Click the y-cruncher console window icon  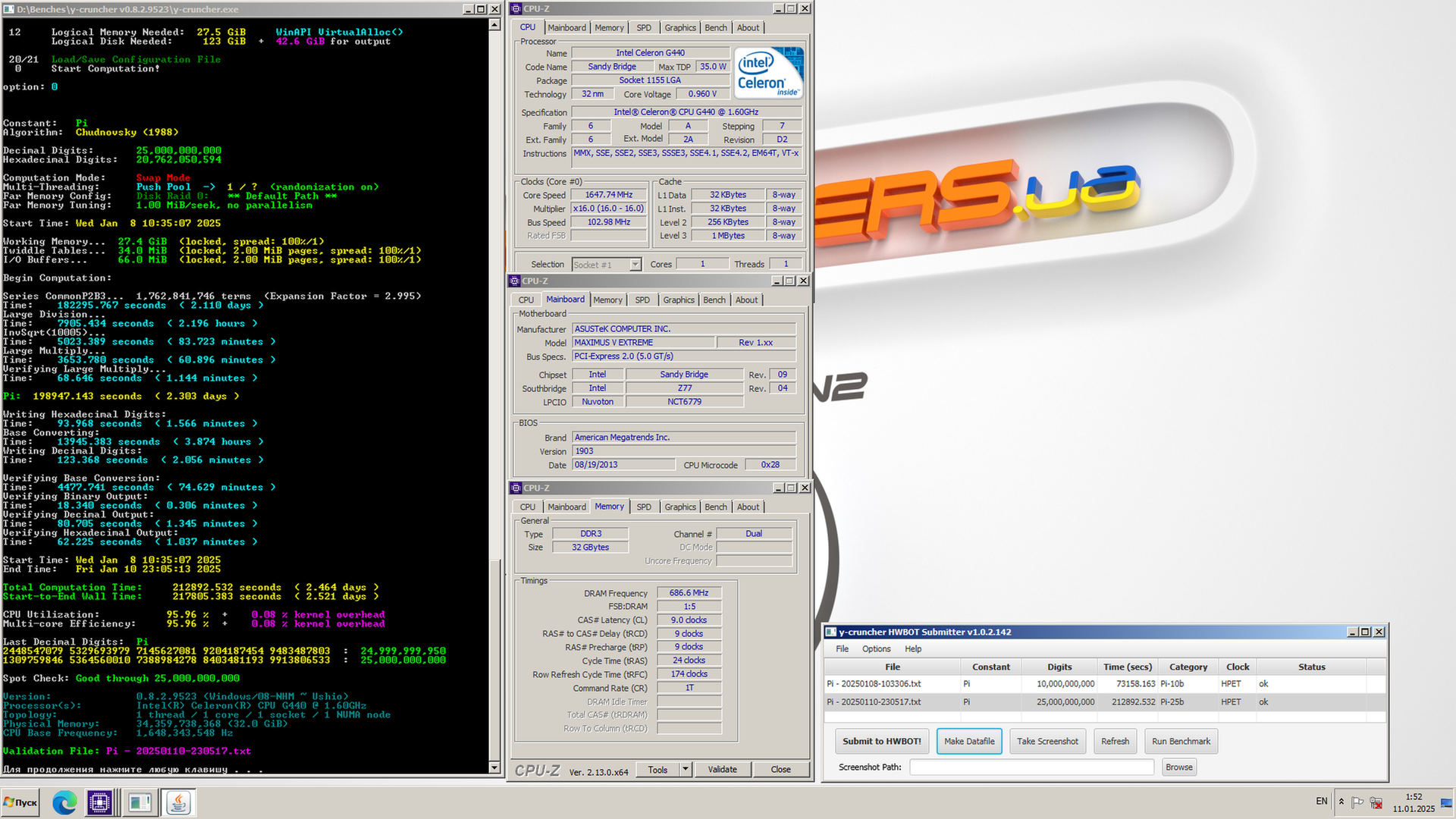(8, 9)
